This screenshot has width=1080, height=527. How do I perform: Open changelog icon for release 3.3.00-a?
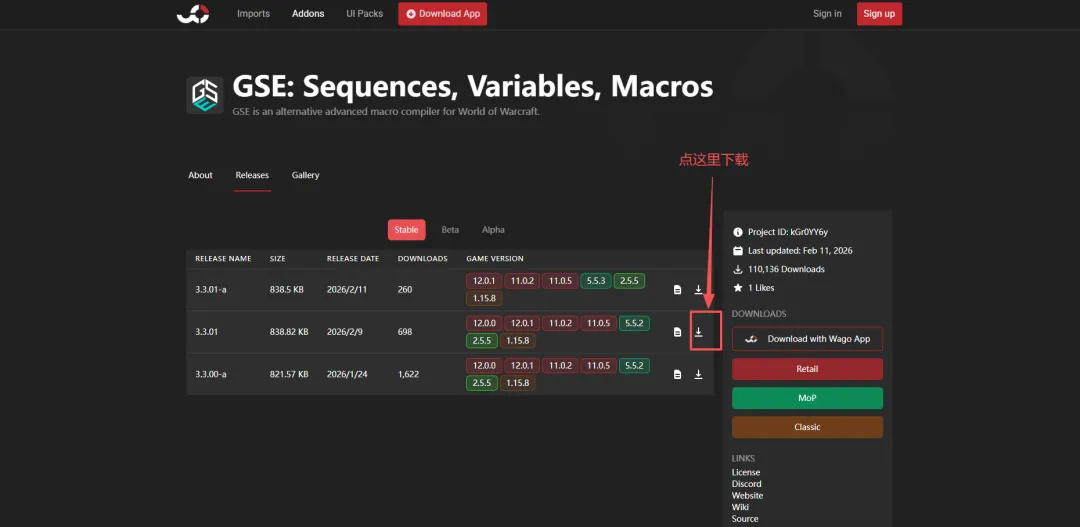click(x=678, y=374)
